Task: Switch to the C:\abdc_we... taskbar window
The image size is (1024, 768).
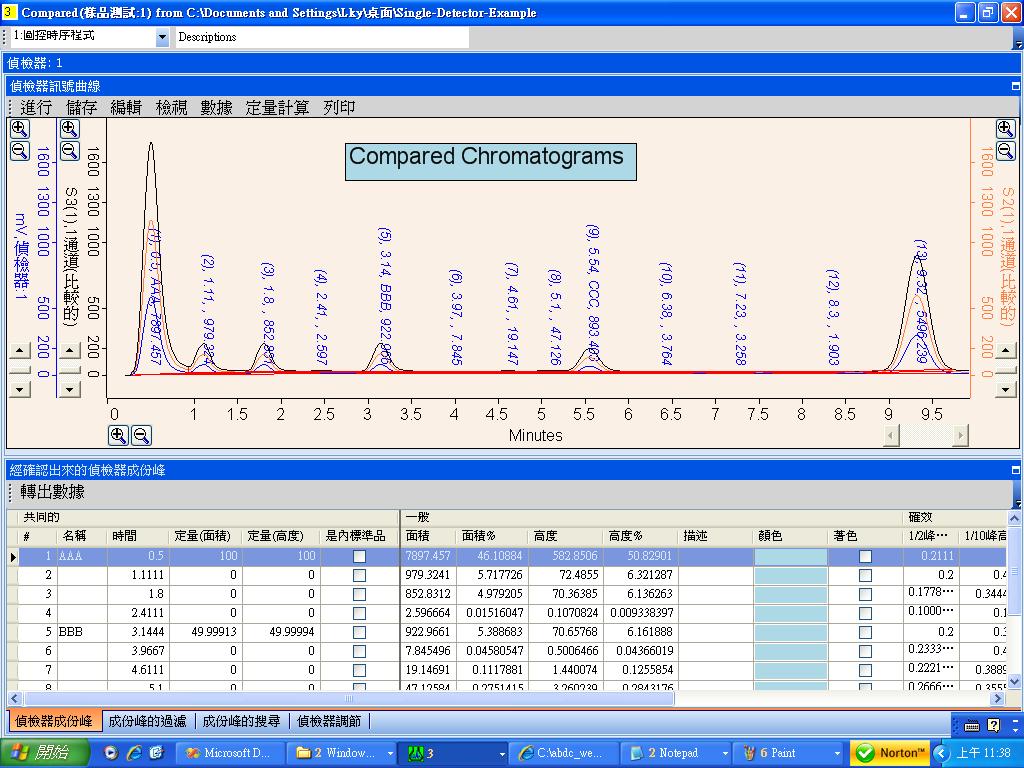Action: click(563, 753)
